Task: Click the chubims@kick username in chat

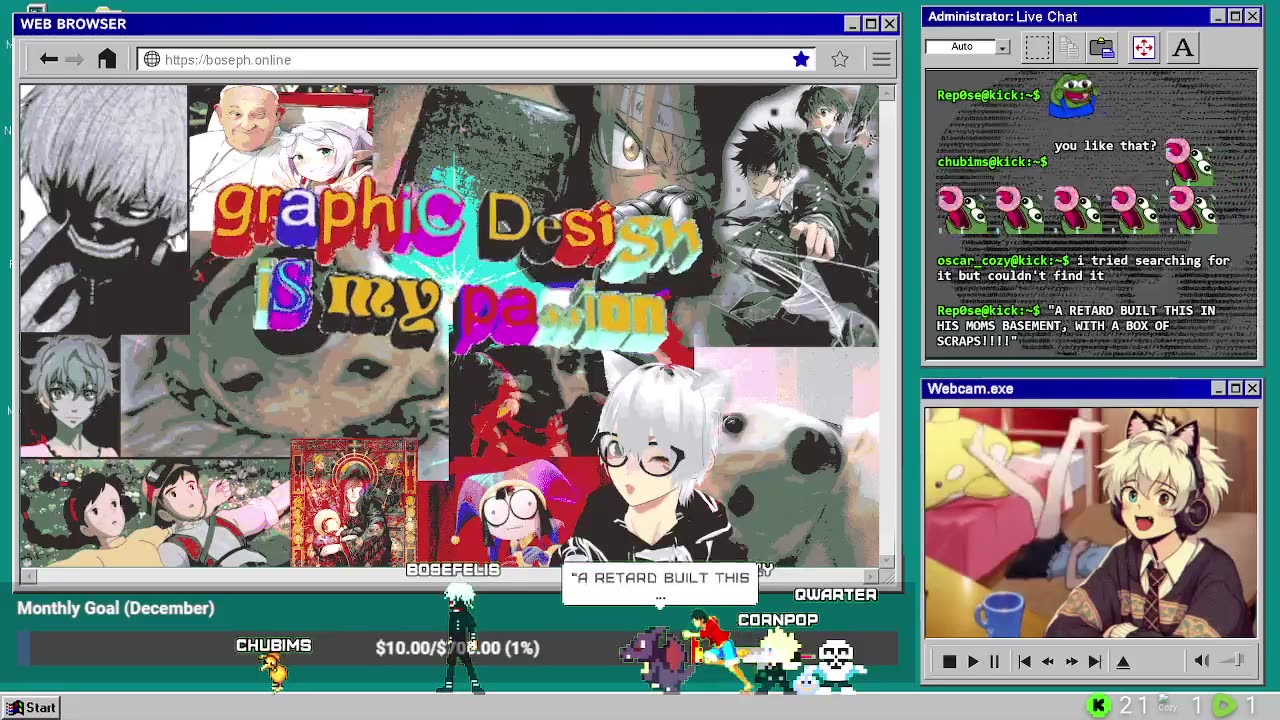Action: [992, 162]
